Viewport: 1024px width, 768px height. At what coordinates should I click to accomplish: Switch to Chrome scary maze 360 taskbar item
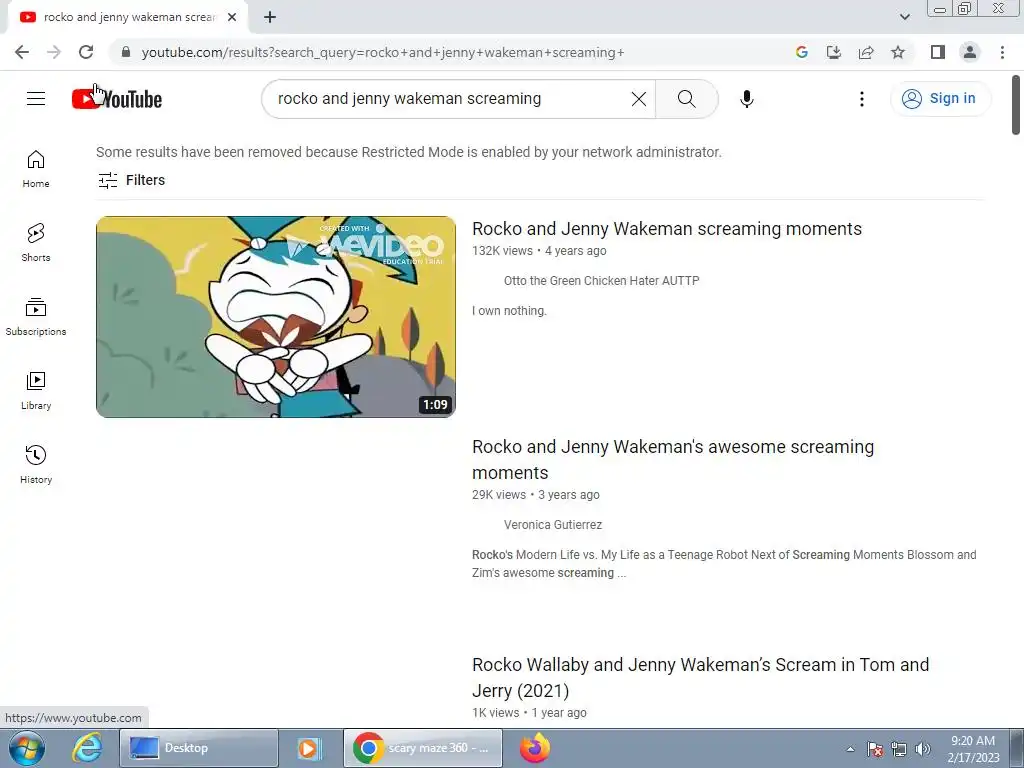(423, 748)
